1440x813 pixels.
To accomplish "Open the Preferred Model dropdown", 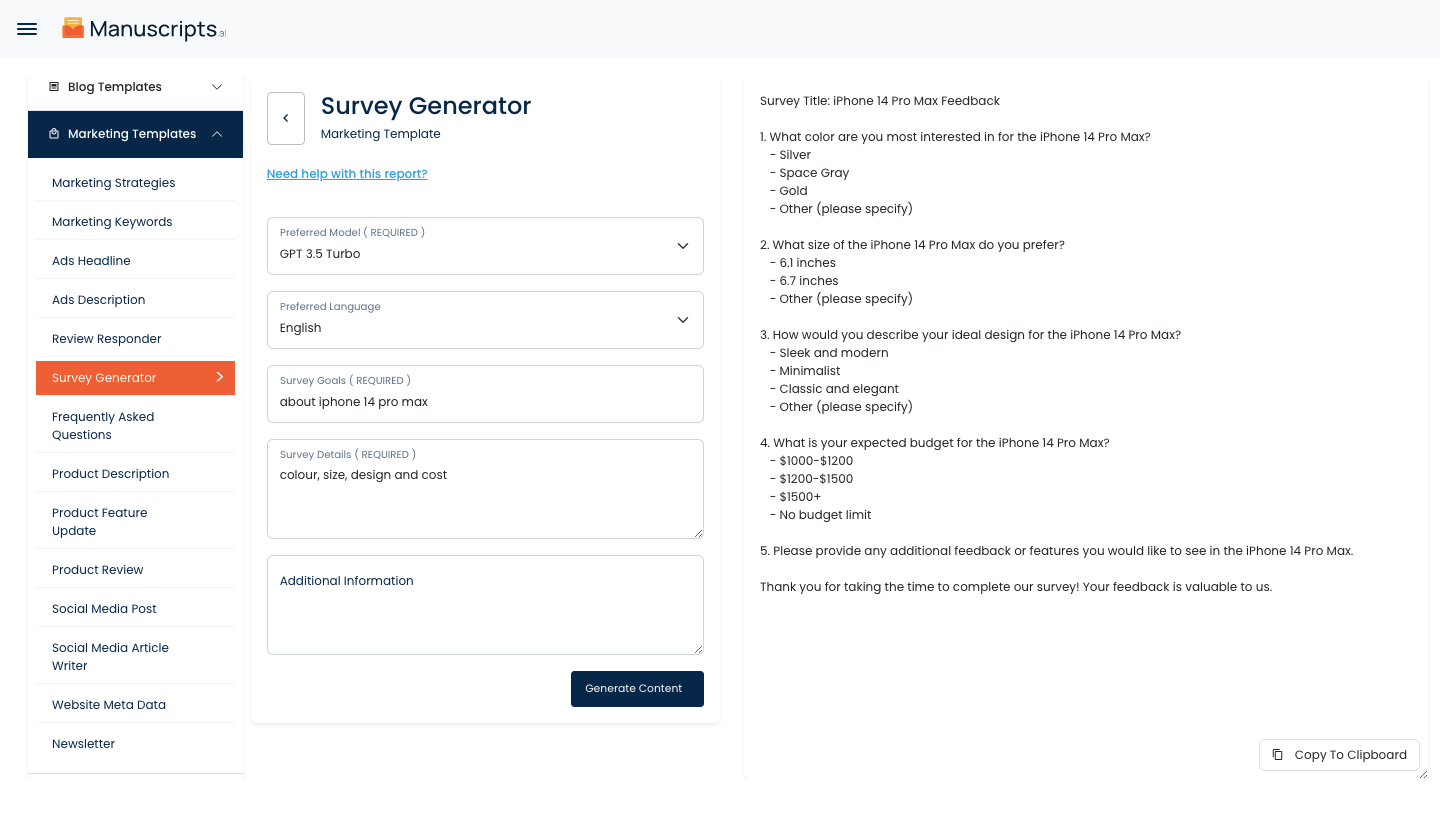I will coord(485,246).
